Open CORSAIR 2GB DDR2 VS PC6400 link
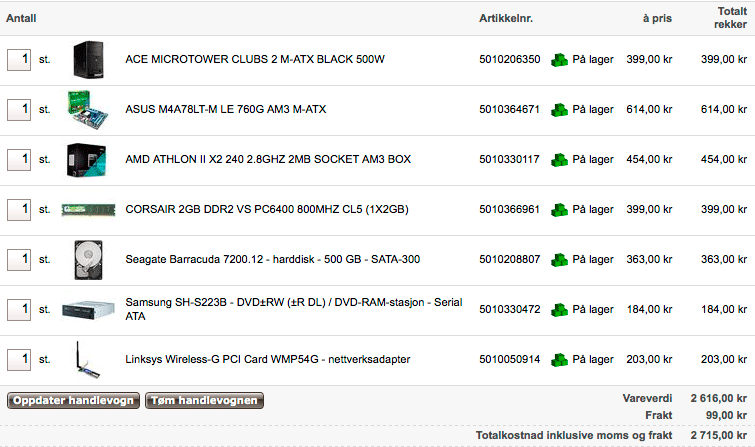The image size is (755, 447). 267,210
